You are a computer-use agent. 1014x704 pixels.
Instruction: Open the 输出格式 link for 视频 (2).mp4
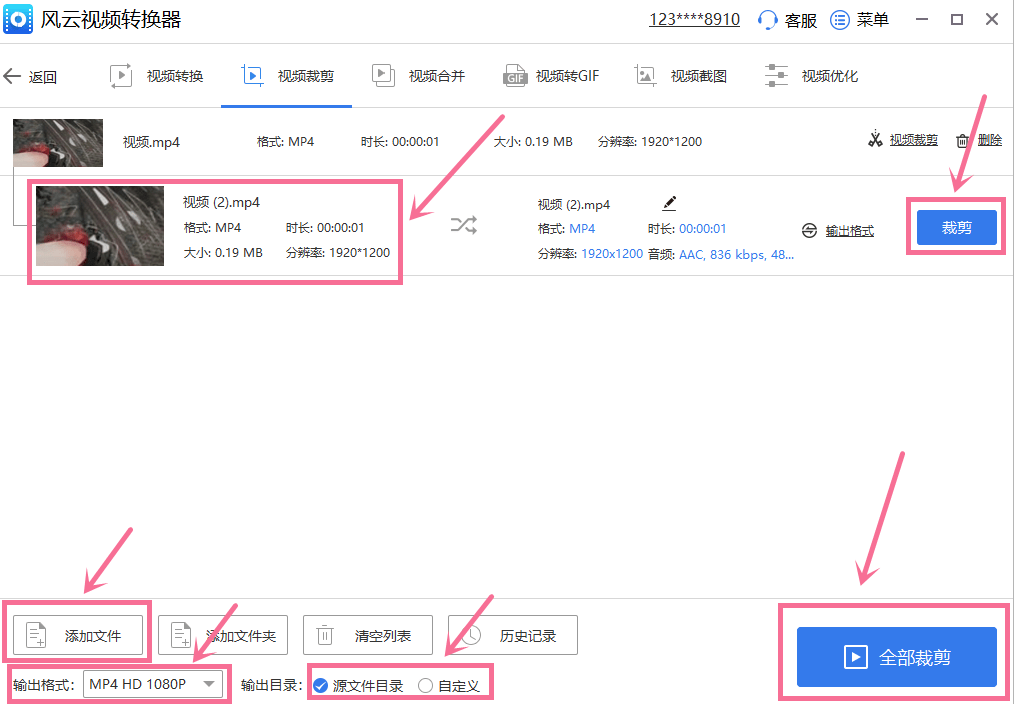(x=850, y=230)
